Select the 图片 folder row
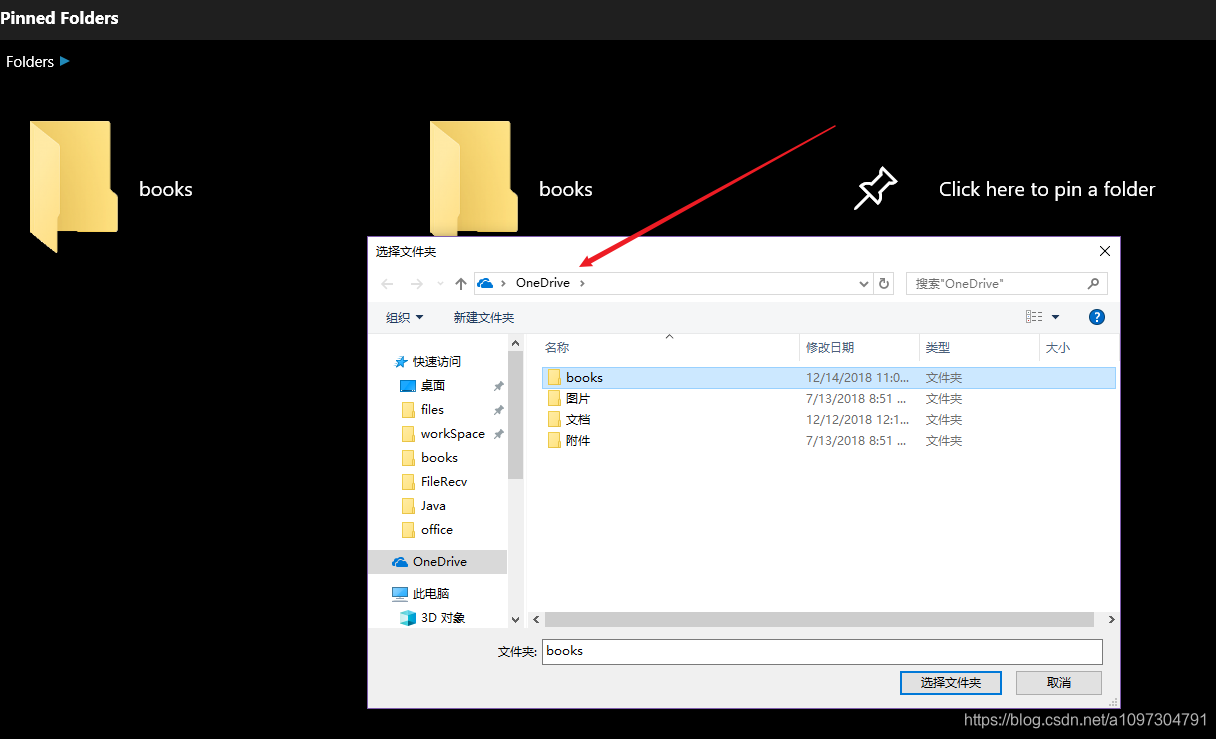 click(x=830, y=399)
